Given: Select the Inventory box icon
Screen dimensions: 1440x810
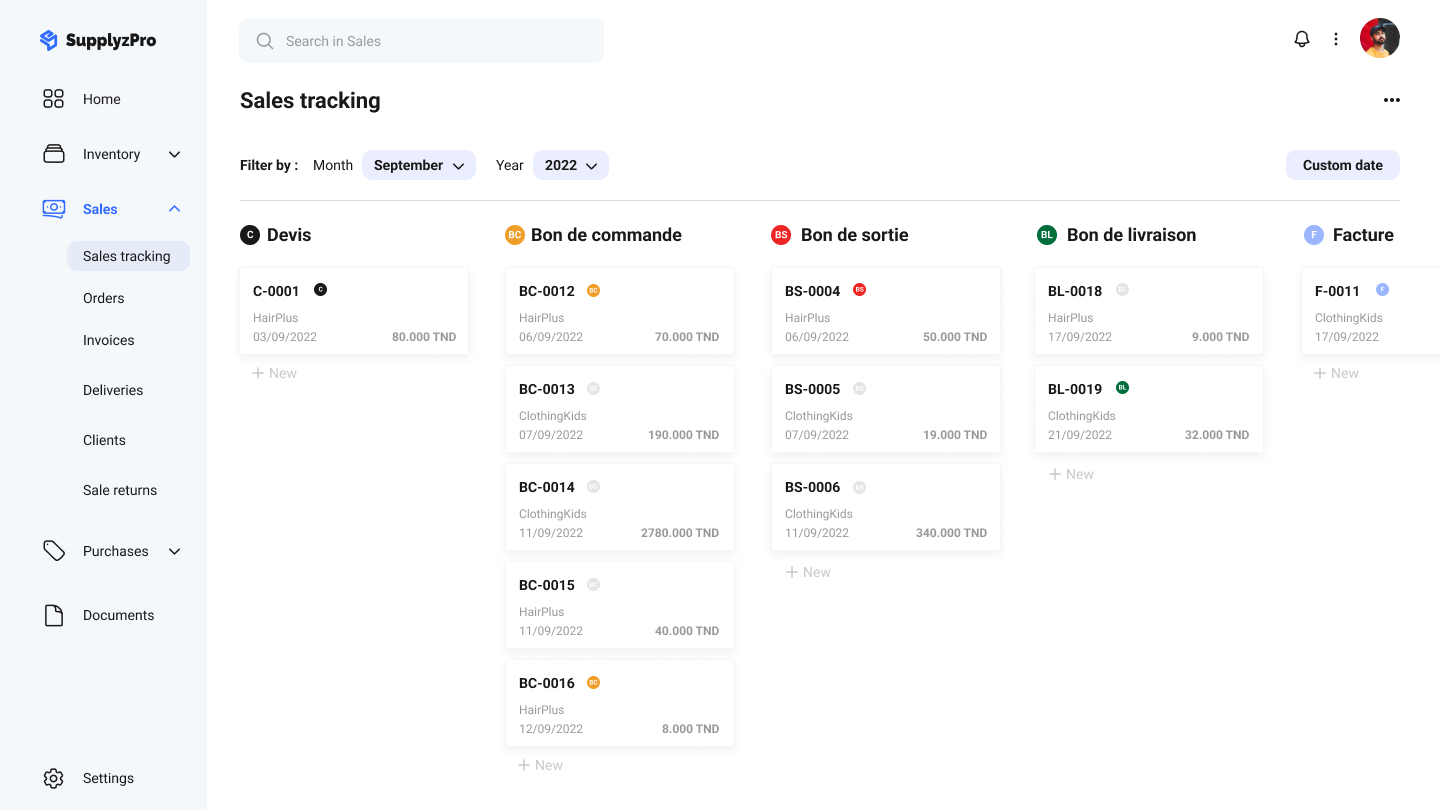Looking at the screenshot, I should pyautogui.click(x=54, y=154).
